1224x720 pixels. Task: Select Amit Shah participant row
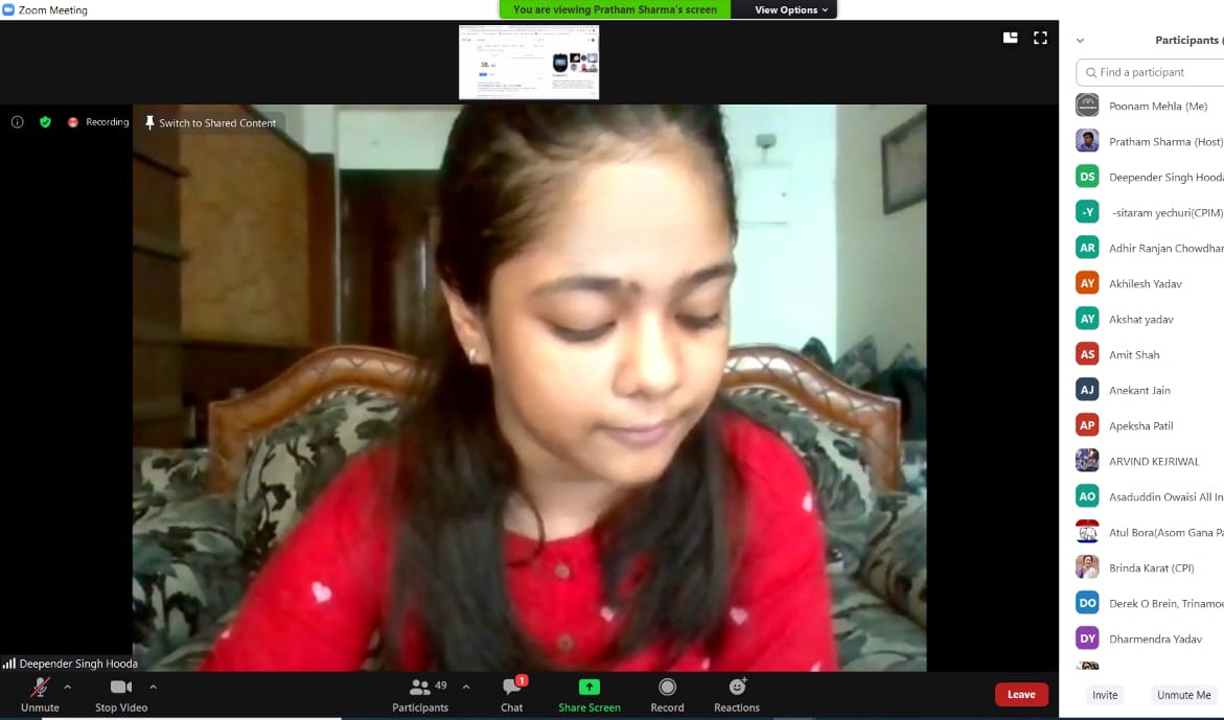1150,354
